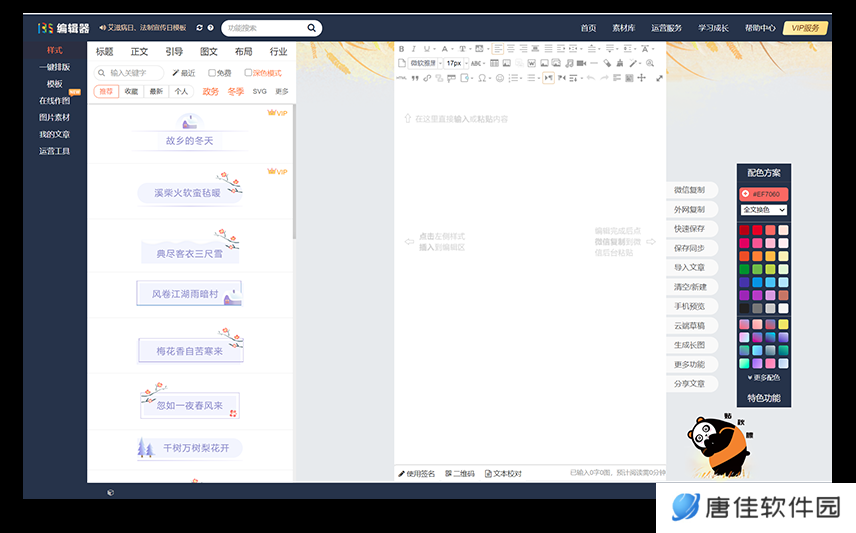Insert a horizontal divider line
This screenshot has width=856, height=533.
coord(594,63)
